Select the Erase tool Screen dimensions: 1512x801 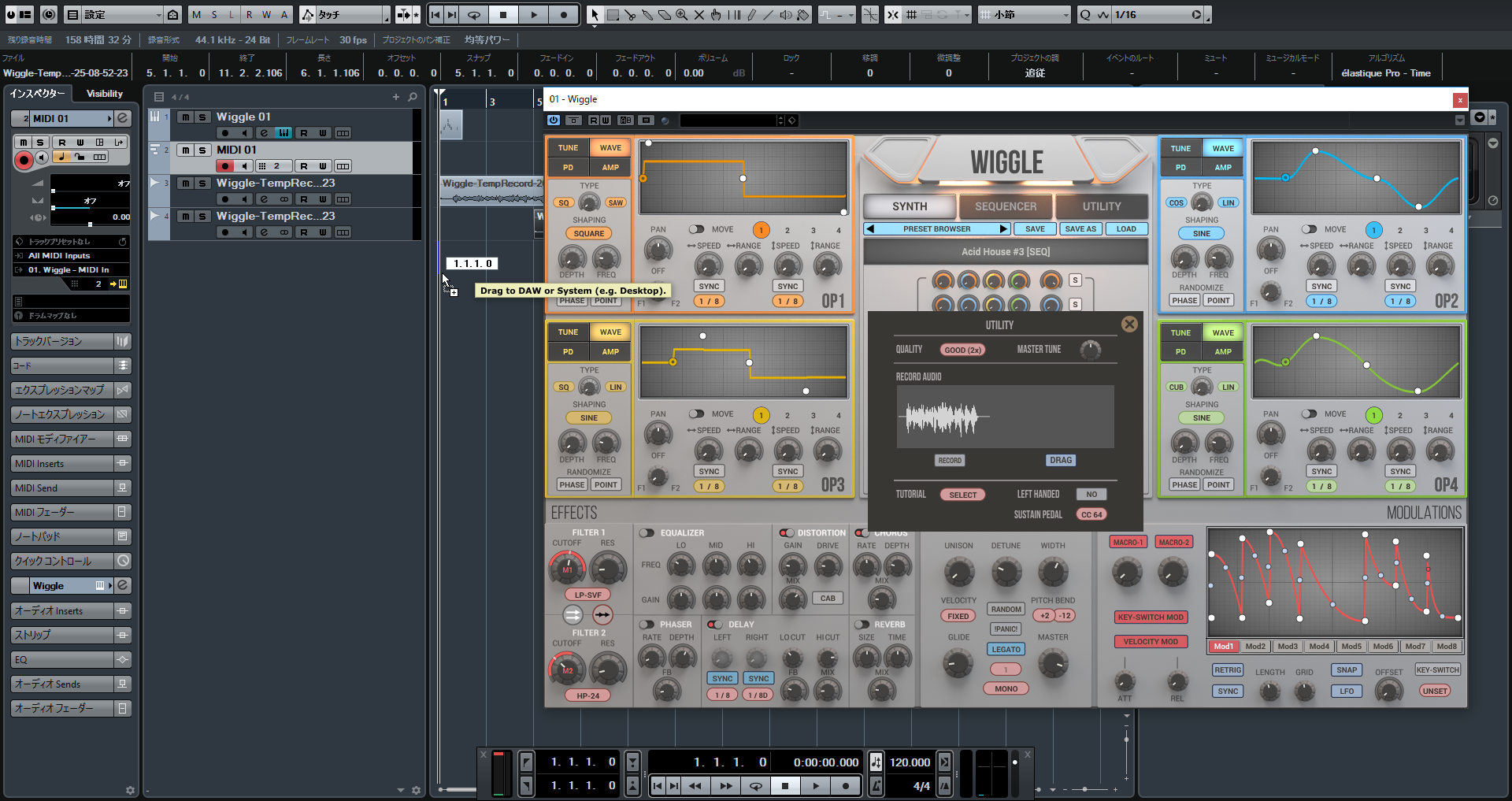665,14
